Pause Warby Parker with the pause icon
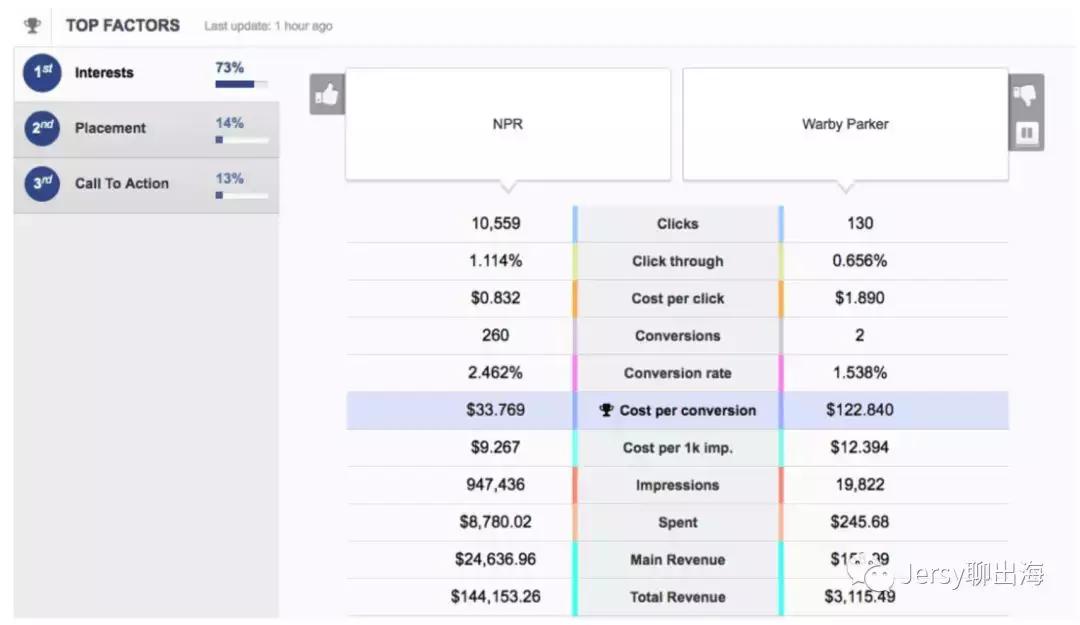Screen dimensions: 1080x625 [1026, 132]
